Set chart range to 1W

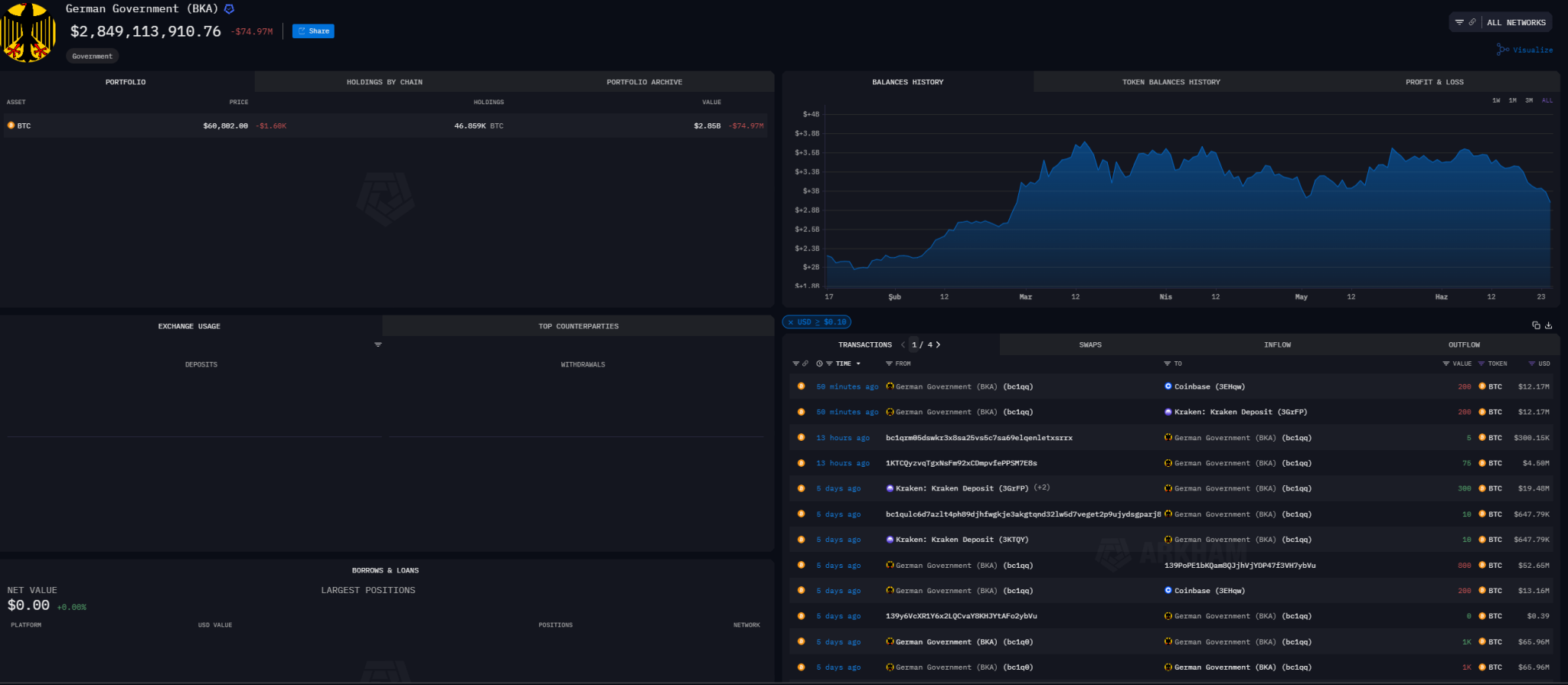click(x=1496, y=100)
